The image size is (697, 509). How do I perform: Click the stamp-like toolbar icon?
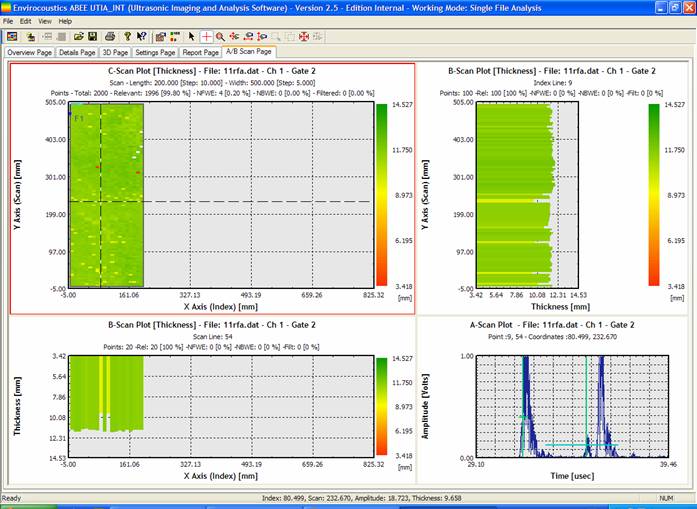point(31,36)
